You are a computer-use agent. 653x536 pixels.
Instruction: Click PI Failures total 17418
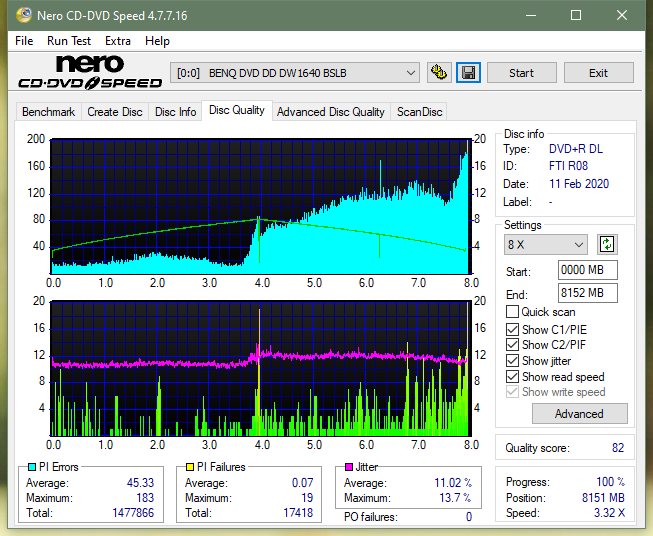(298, 513)
